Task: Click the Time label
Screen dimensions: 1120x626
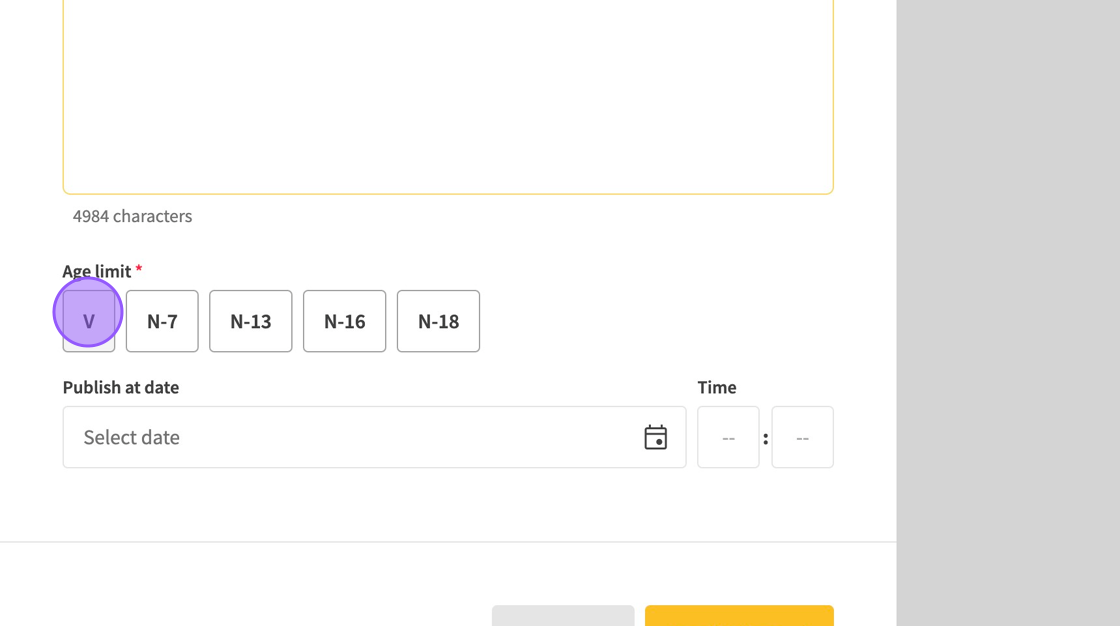Action: pos(717,387)
